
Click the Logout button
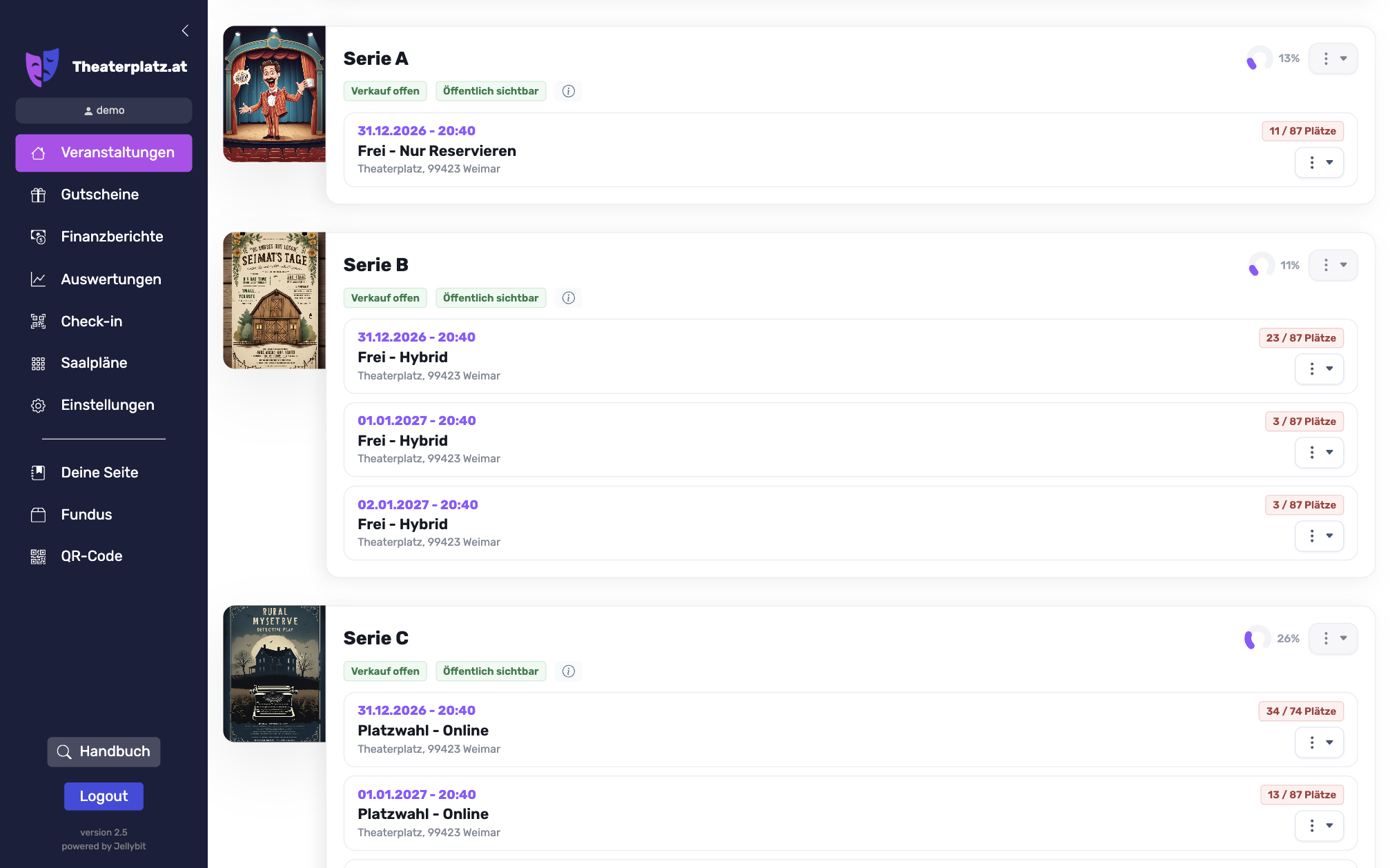[x=104, y=796]
